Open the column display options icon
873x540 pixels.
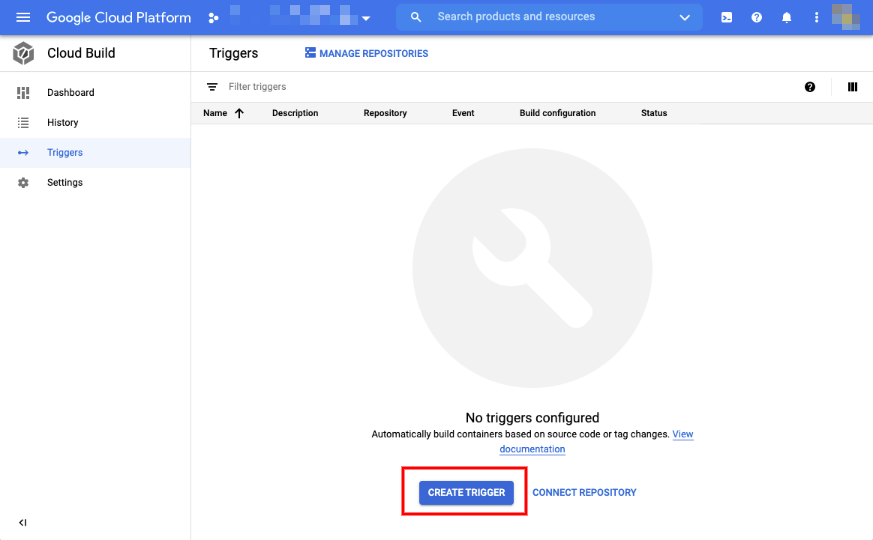click(x=852, y=87)
